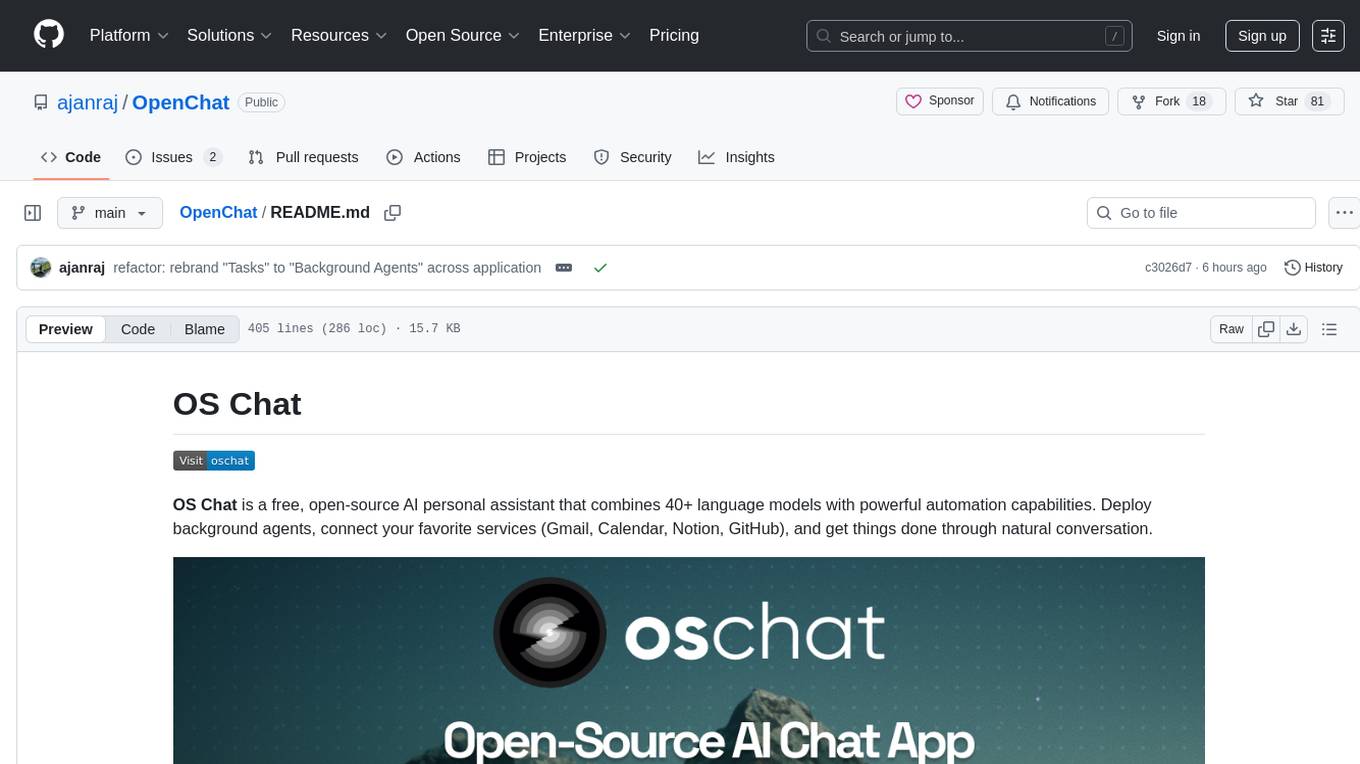Focus the Search or jump to field
The width and height of the screenshot is (1360, 764).
click(x=969, y=36)
